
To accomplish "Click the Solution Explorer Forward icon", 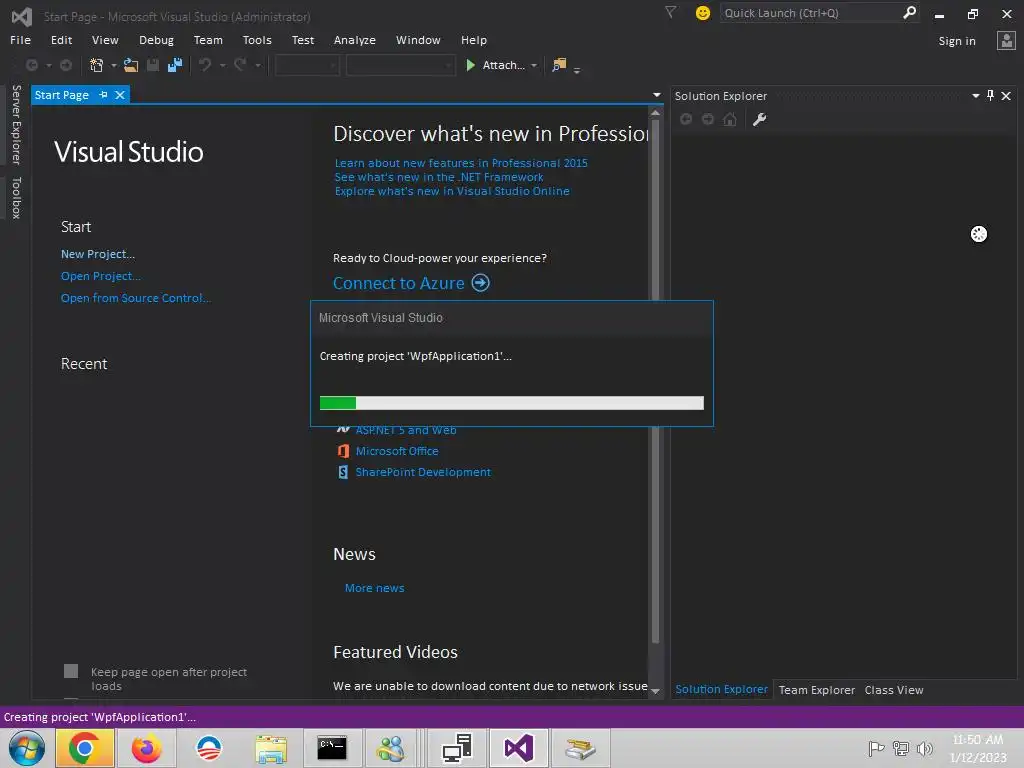I will coord(708,120).
